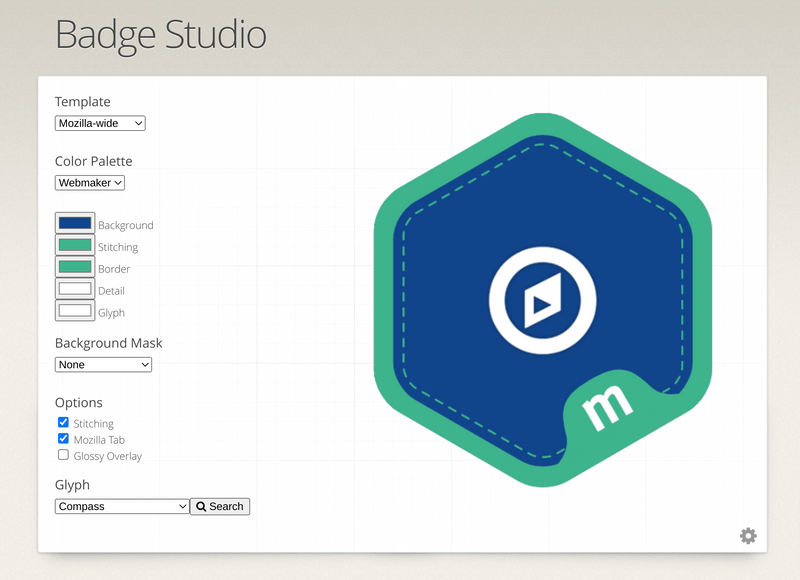Image resolution: width=800 pixels, height=580 pixels.
Task: Click the magnifying glass icon in Search button
Action: pos(203,506)
